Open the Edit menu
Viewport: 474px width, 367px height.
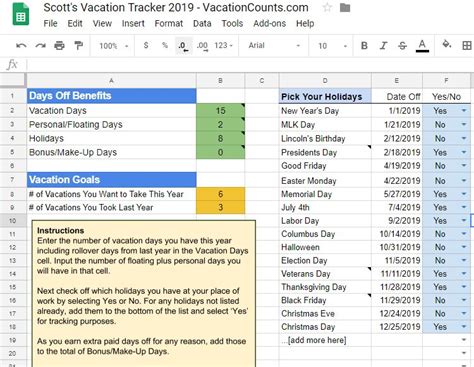(x=75, y=24)
